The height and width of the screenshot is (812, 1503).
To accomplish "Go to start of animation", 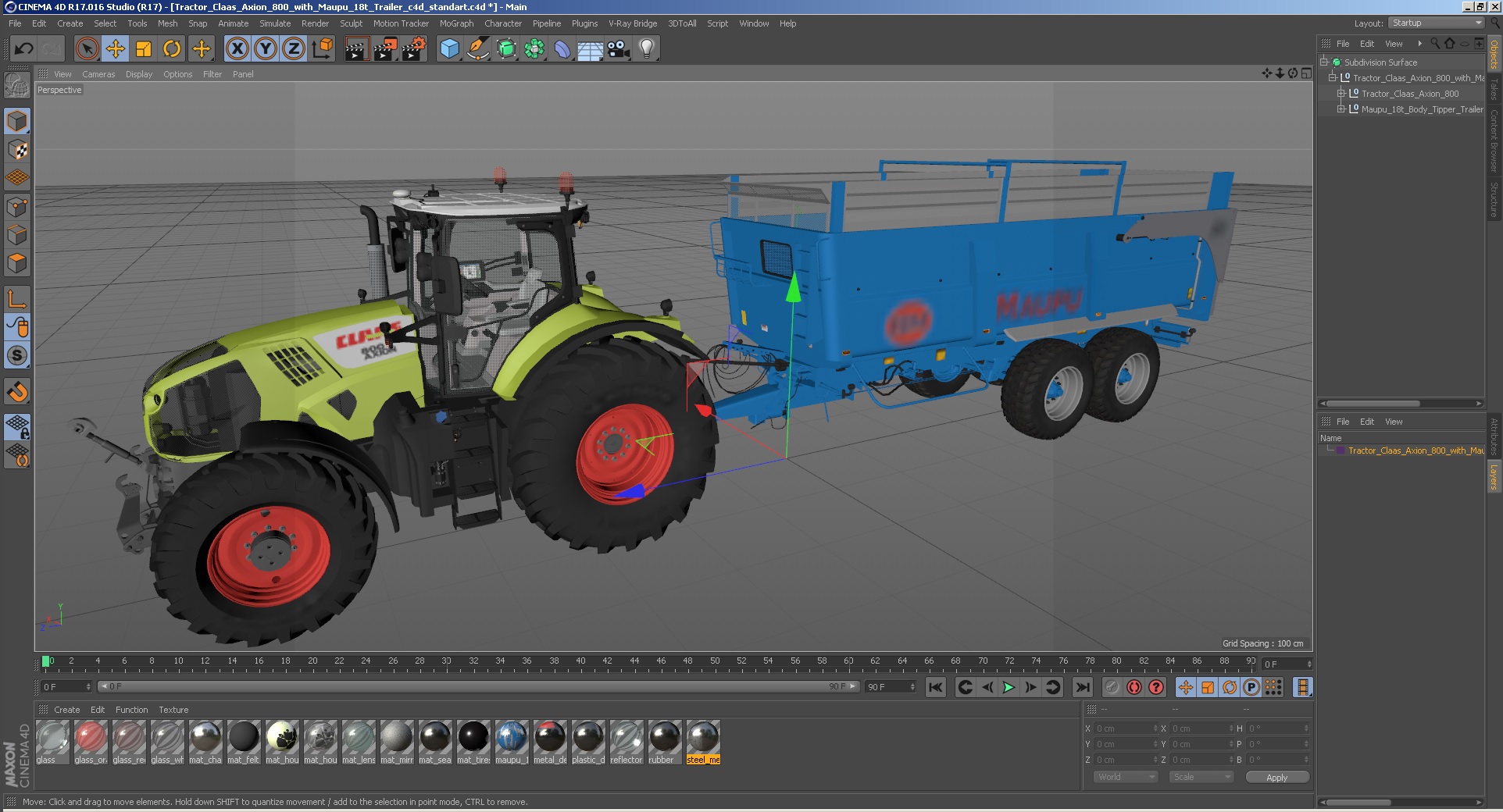I will coord(935,687).
